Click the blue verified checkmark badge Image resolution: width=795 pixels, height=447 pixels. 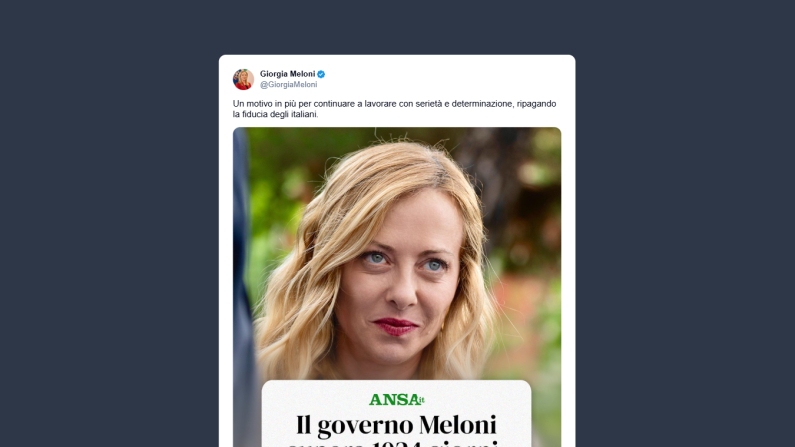(321, 74)
